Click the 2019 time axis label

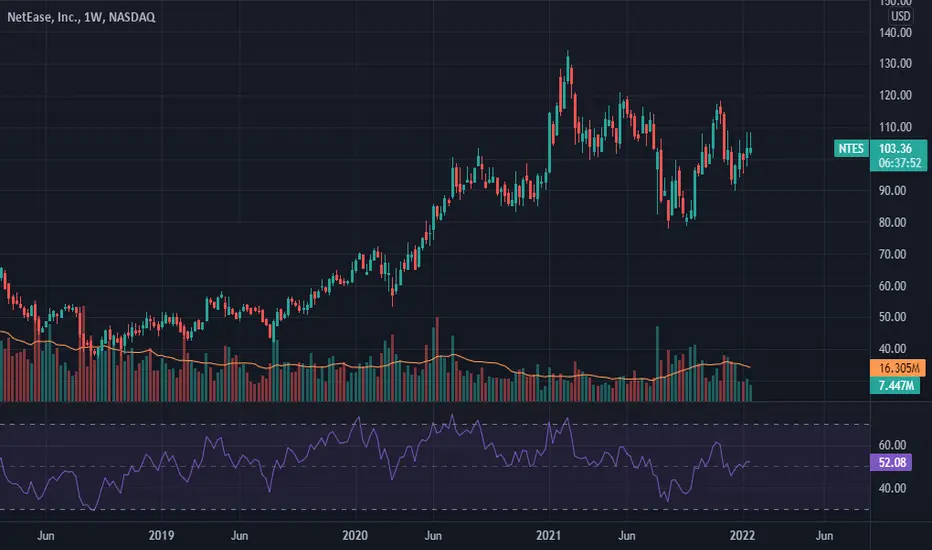click(161, 536)
